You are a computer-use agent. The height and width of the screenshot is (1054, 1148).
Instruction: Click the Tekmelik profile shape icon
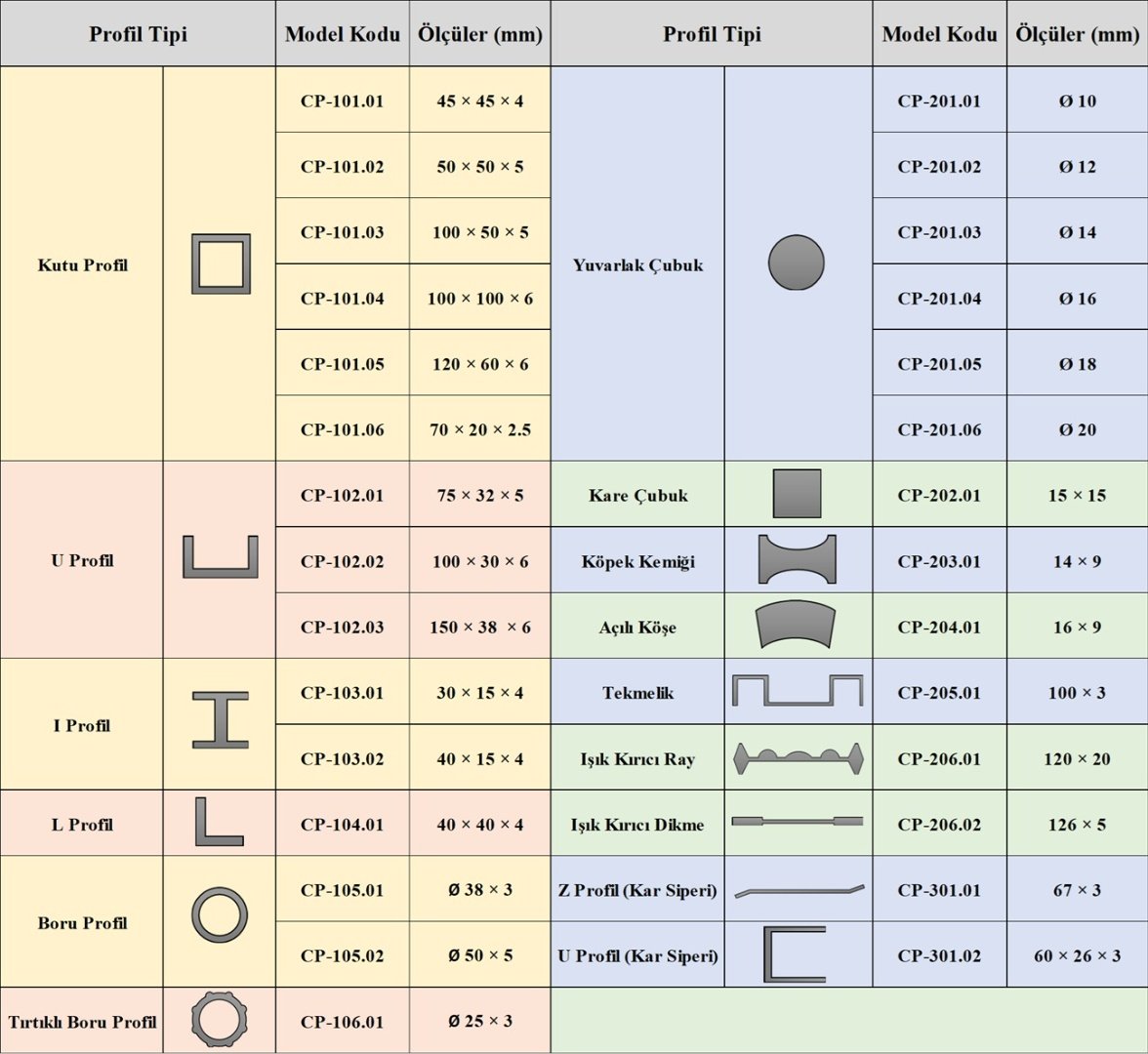coord(798,691)
